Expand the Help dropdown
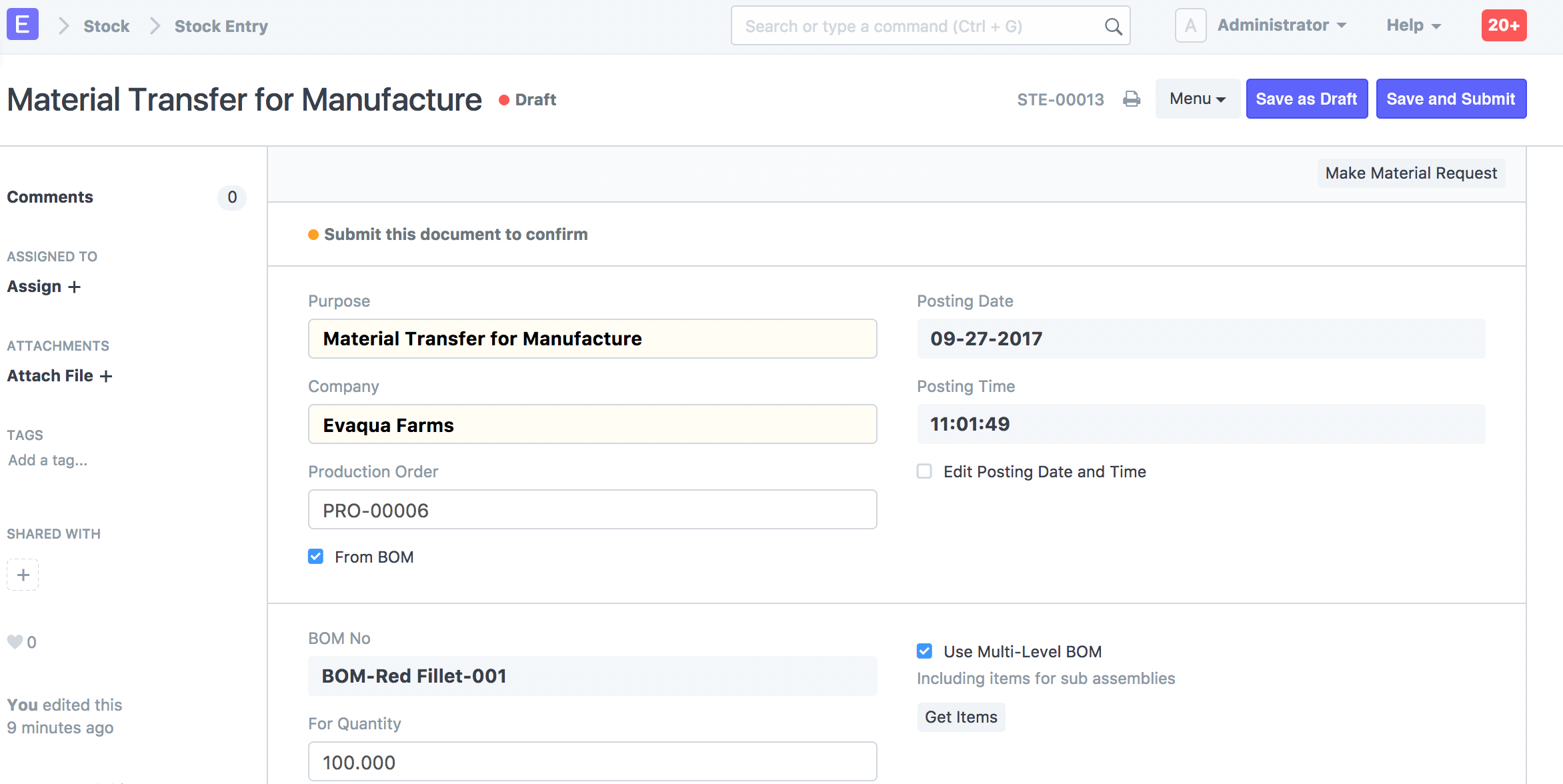The image size is (1563, 784). [1412, 25]
